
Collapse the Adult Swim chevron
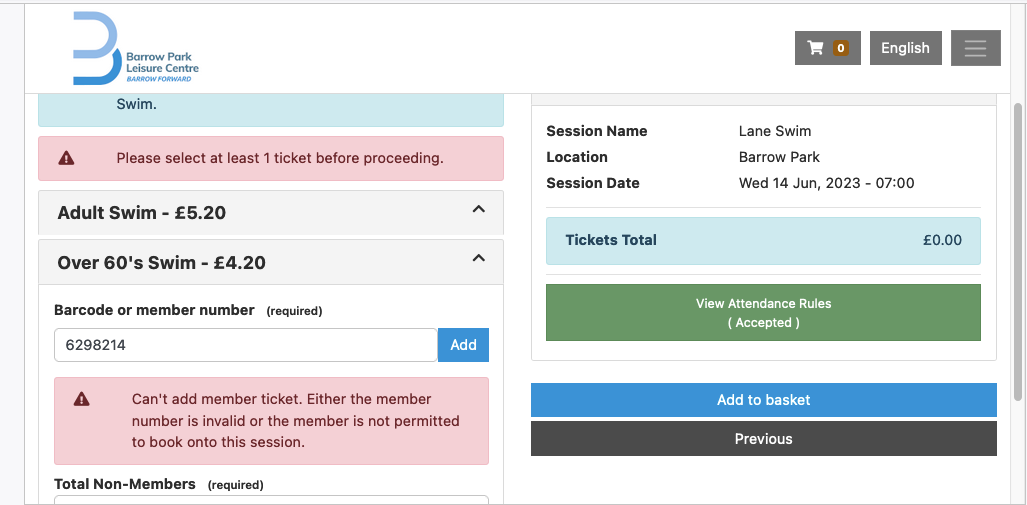click(x=479, y=210)
